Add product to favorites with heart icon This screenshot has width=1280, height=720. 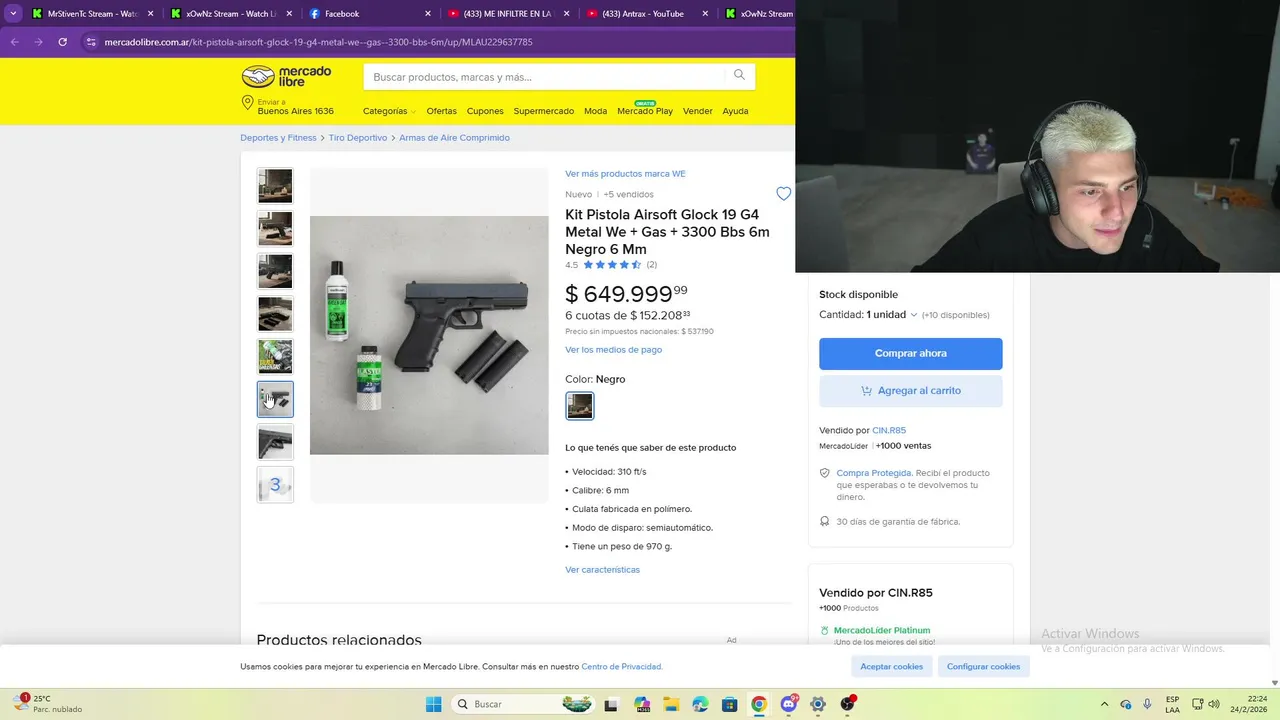pyautogui.click(x=784, y=194)
